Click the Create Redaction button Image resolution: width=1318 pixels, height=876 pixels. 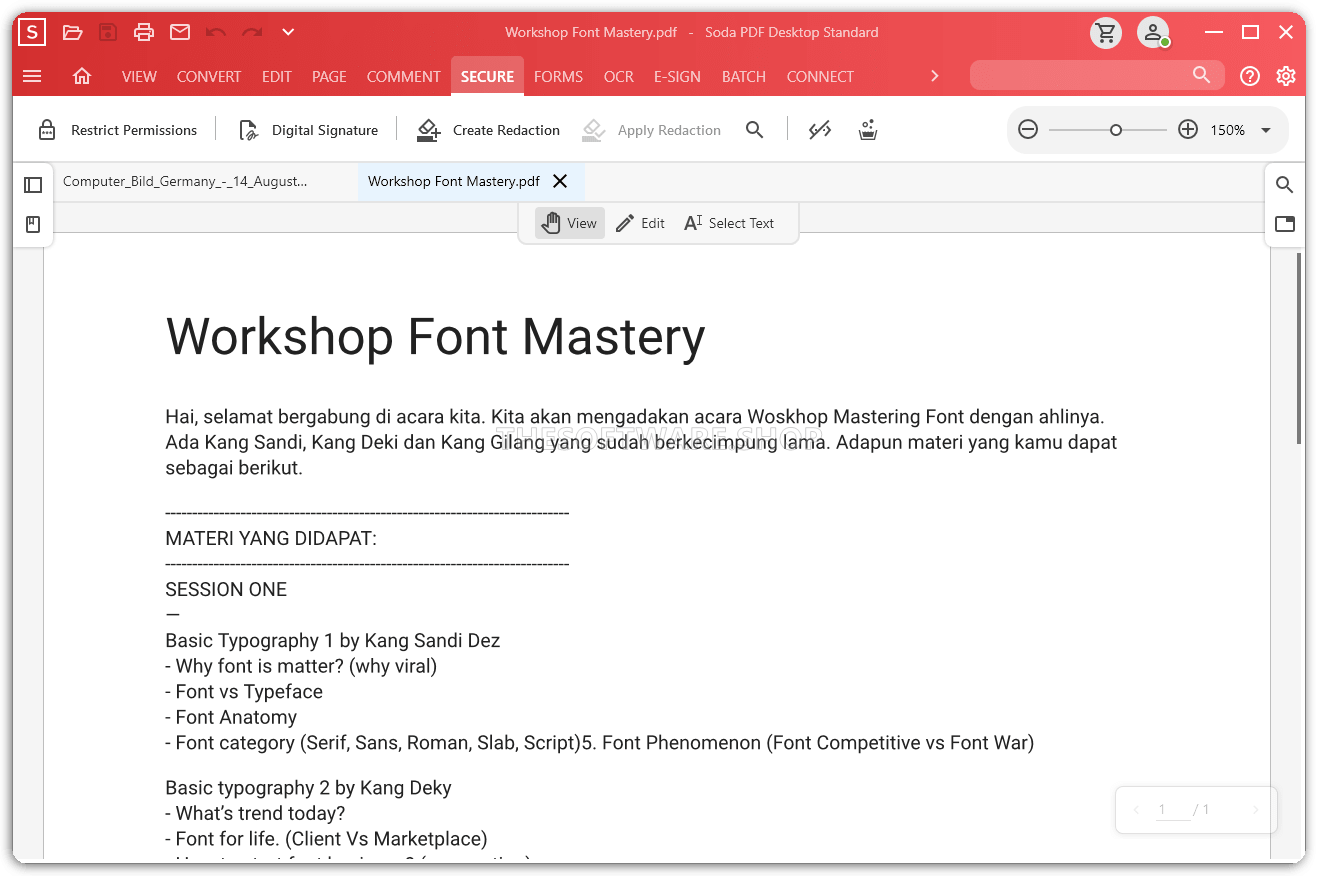pos(489,130)
